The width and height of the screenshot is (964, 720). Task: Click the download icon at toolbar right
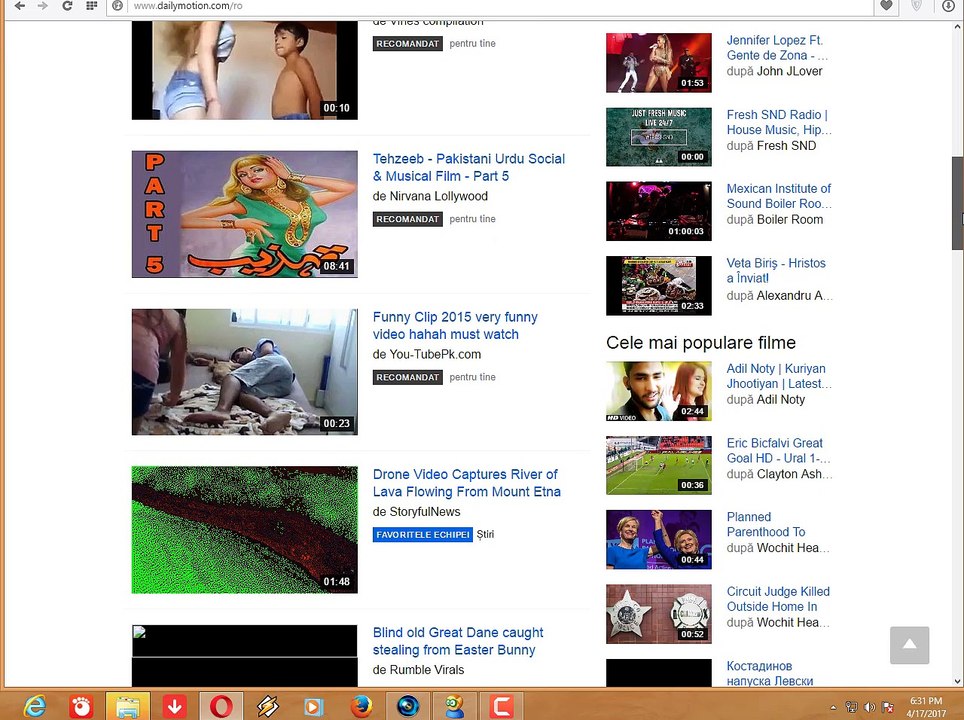pos(948,6)
